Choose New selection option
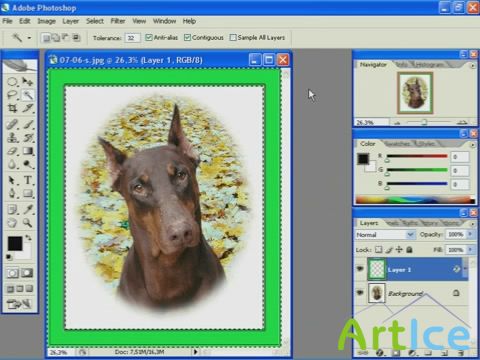This screenshot has height=360, width=480. (x=47, y=38)
